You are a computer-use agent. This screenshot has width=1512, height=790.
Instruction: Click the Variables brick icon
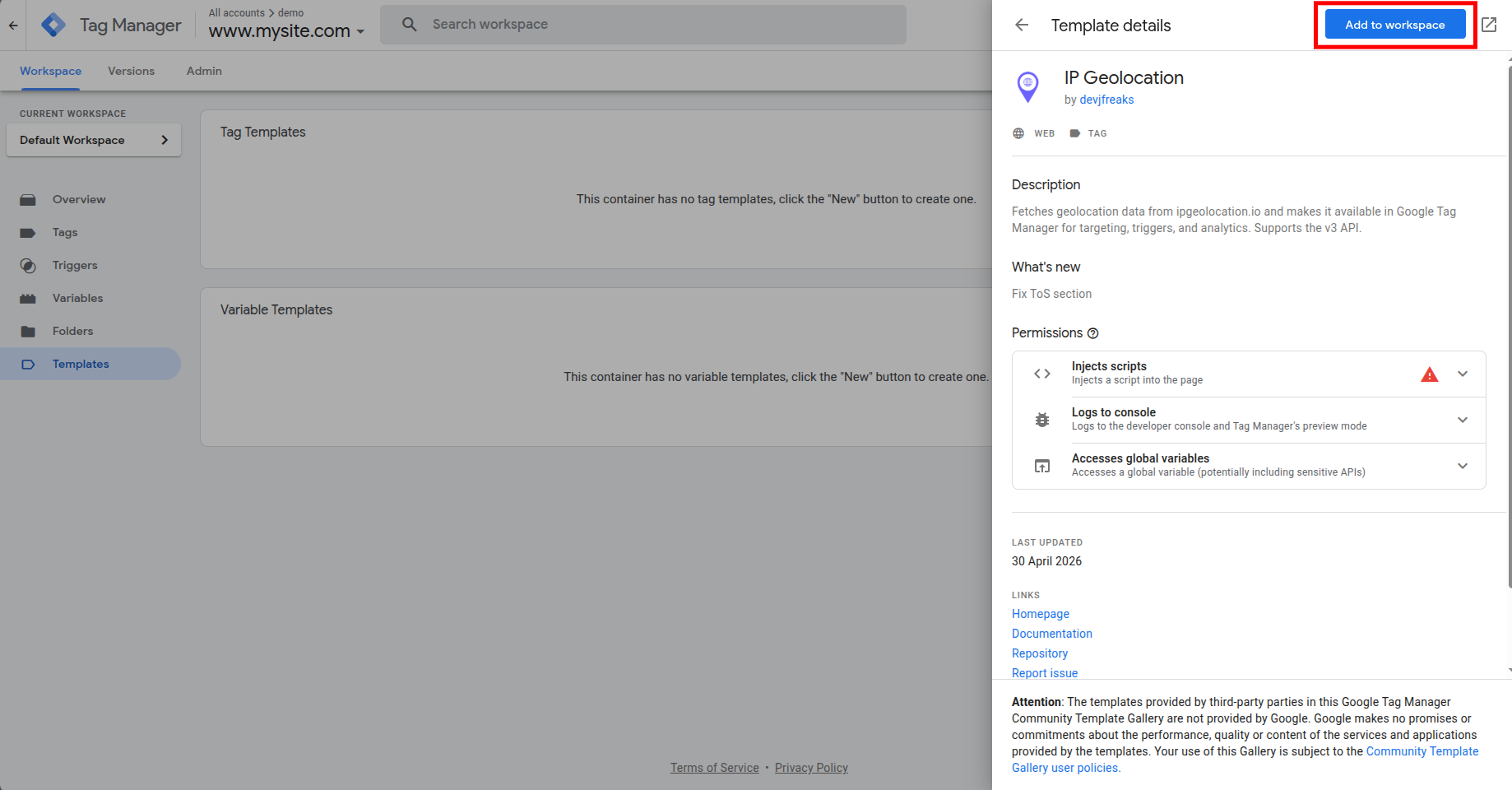coord(28,299)
